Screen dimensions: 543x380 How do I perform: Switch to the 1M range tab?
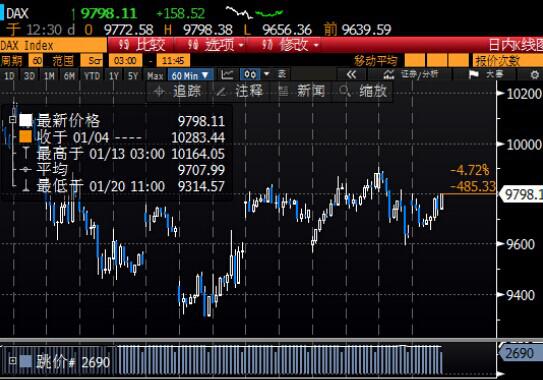pos(50,75)
